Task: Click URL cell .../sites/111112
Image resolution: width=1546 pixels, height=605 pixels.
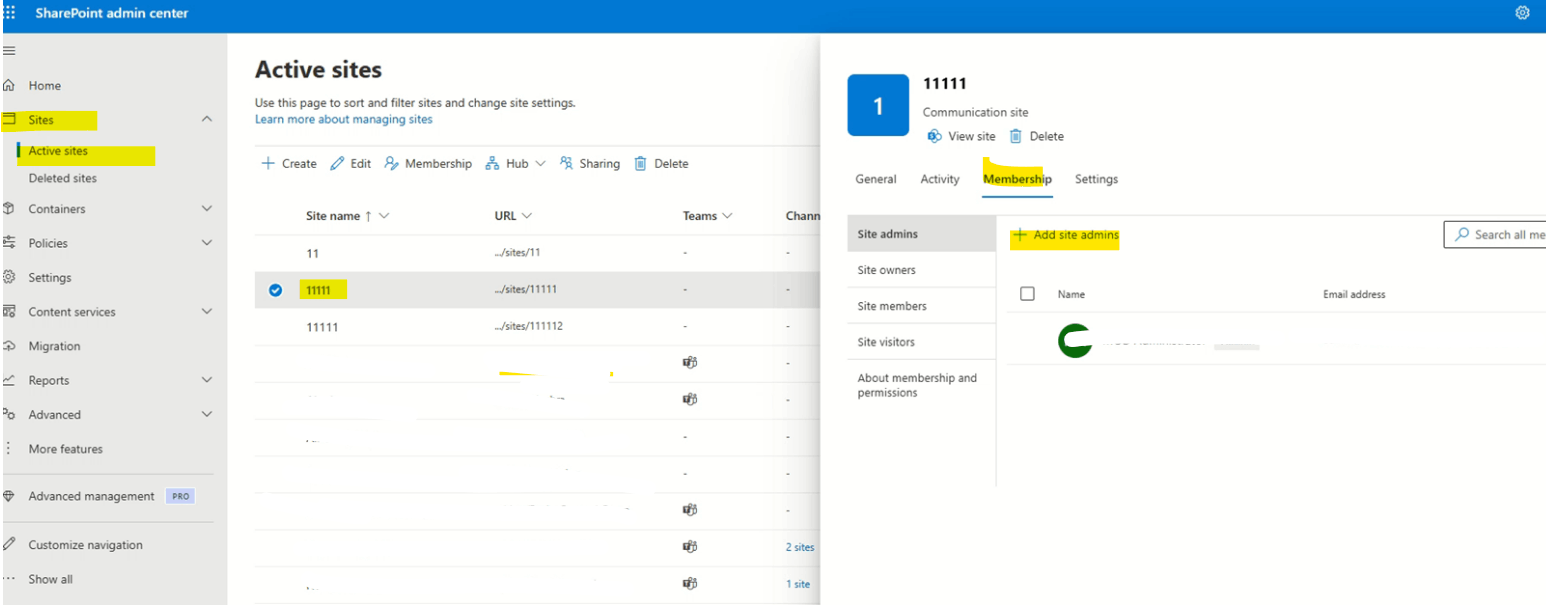Action: pyautogui.click(x=528, y=326)
